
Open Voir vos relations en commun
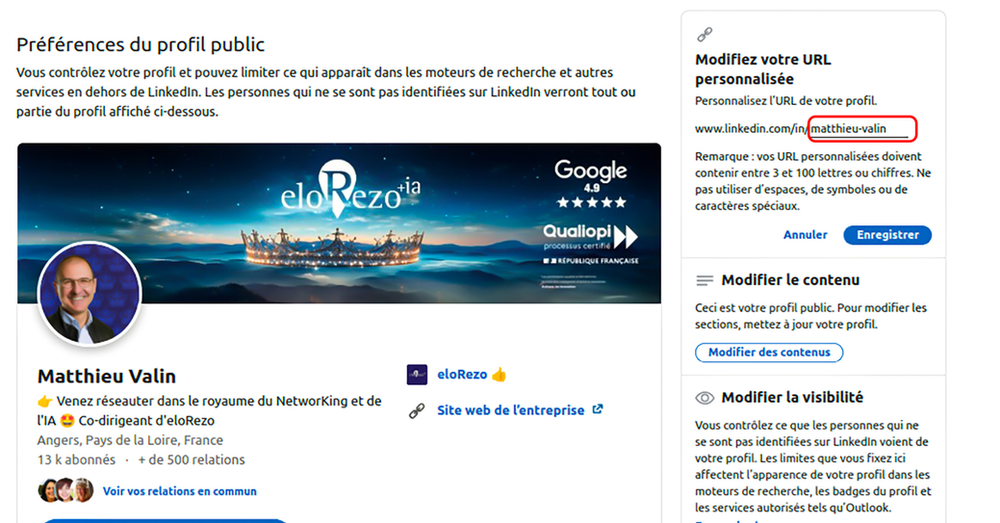180,491
